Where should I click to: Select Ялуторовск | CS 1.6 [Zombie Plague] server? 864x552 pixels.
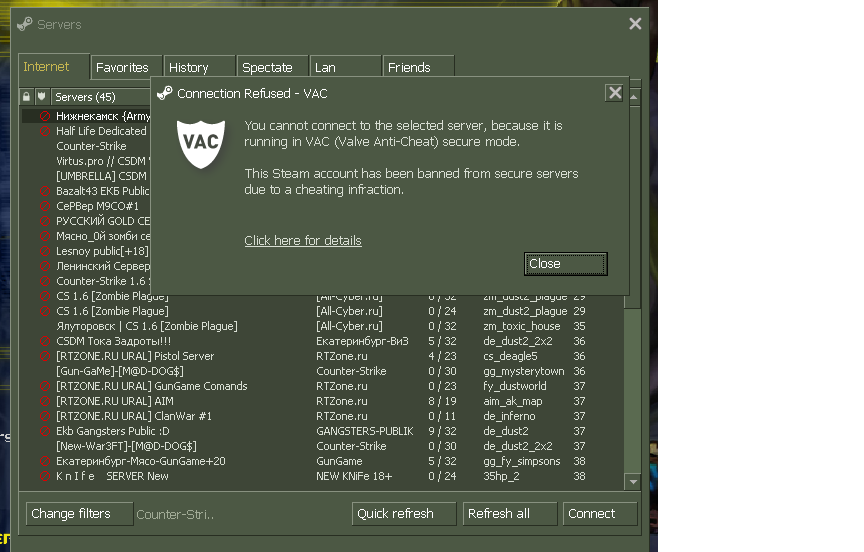(x=322, y=326)
